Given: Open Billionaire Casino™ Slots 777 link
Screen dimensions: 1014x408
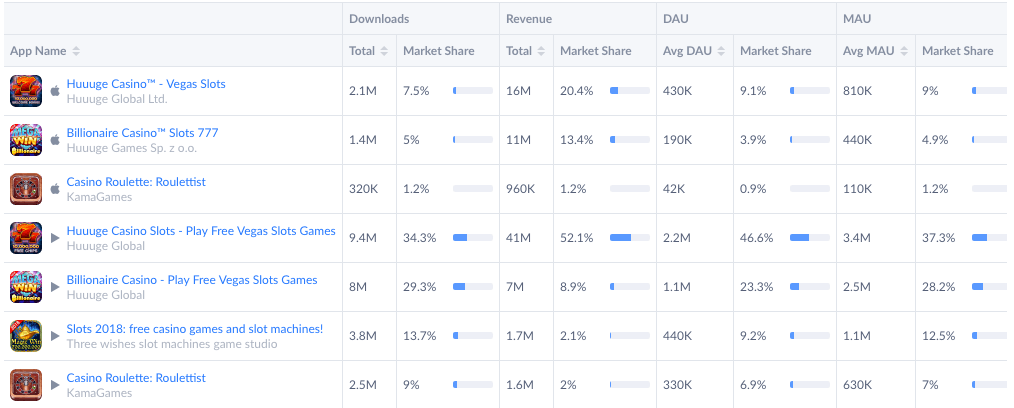Looking at the screenshot, I should coord(142,133).
